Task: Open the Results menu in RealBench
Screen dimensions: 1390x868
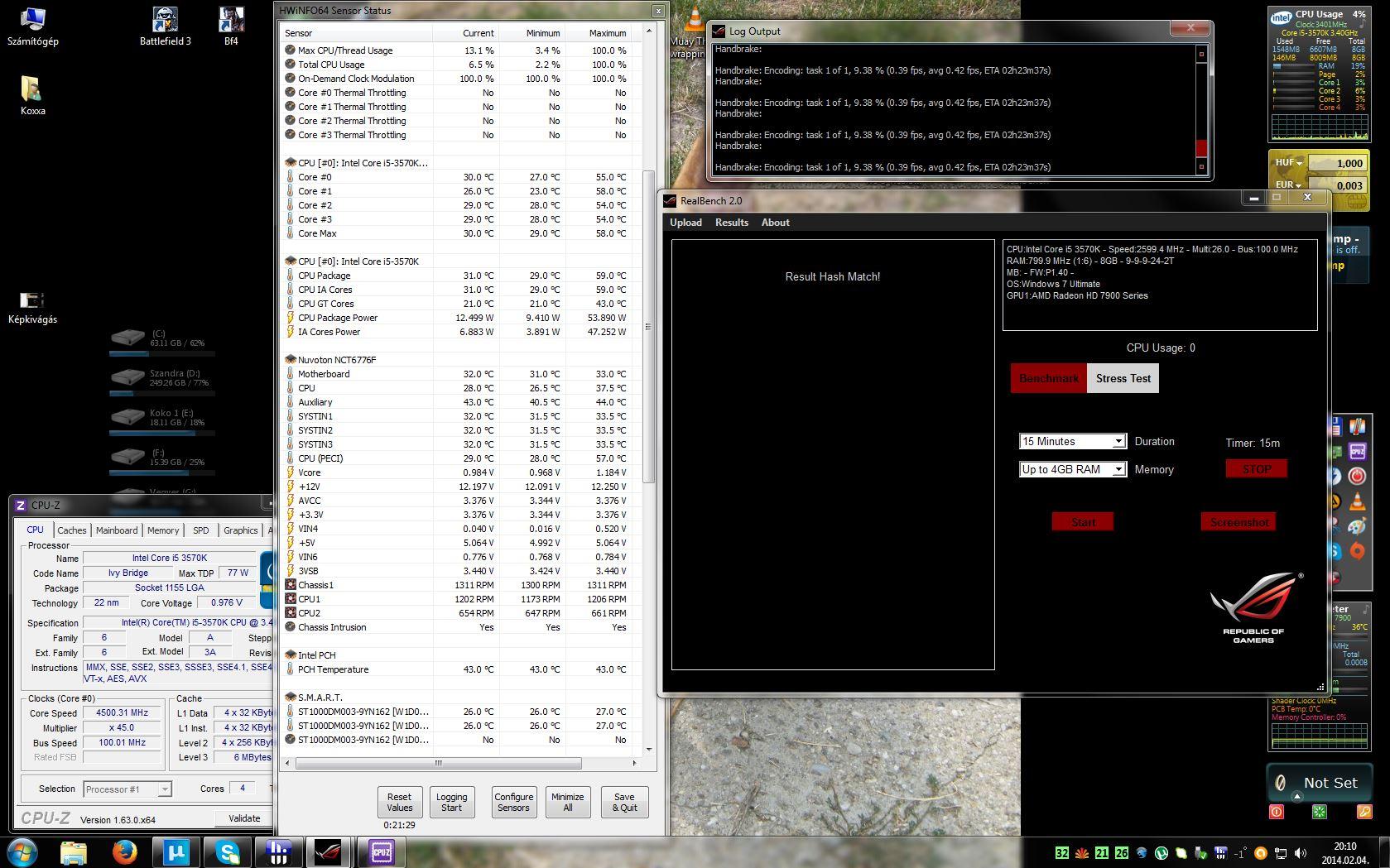Action: [x=732, y=223]
